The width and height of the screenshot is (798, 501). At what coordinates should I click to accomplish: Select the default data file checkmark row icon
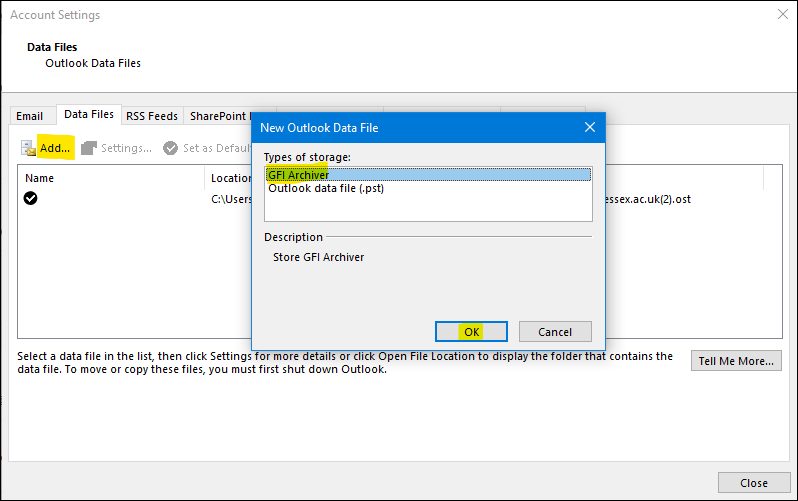pyautogui.click(x=31, y=198)
